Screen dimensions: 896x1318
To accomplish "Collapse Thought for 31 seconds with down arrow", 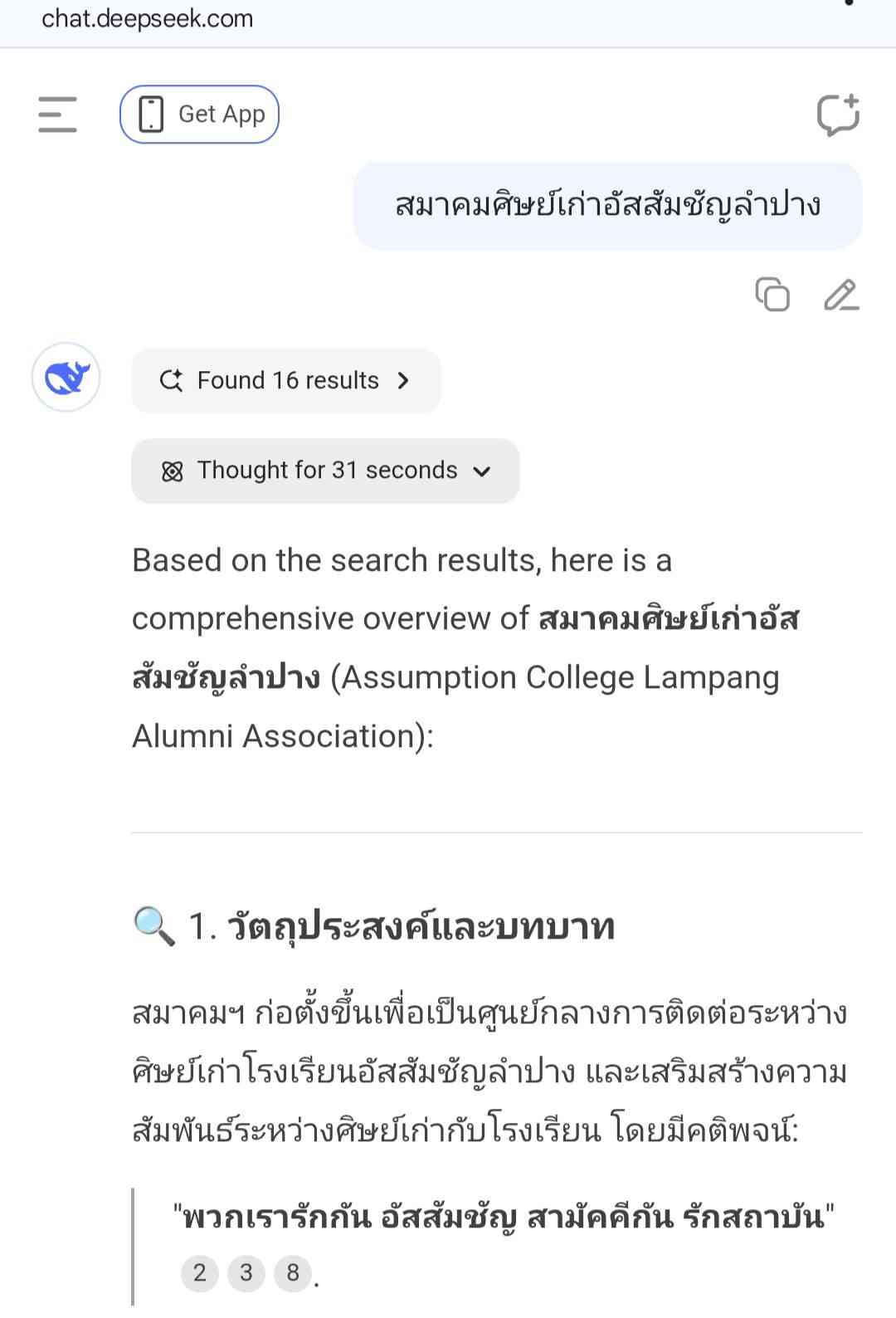I will pyautogui.click(x=482, y=471).
